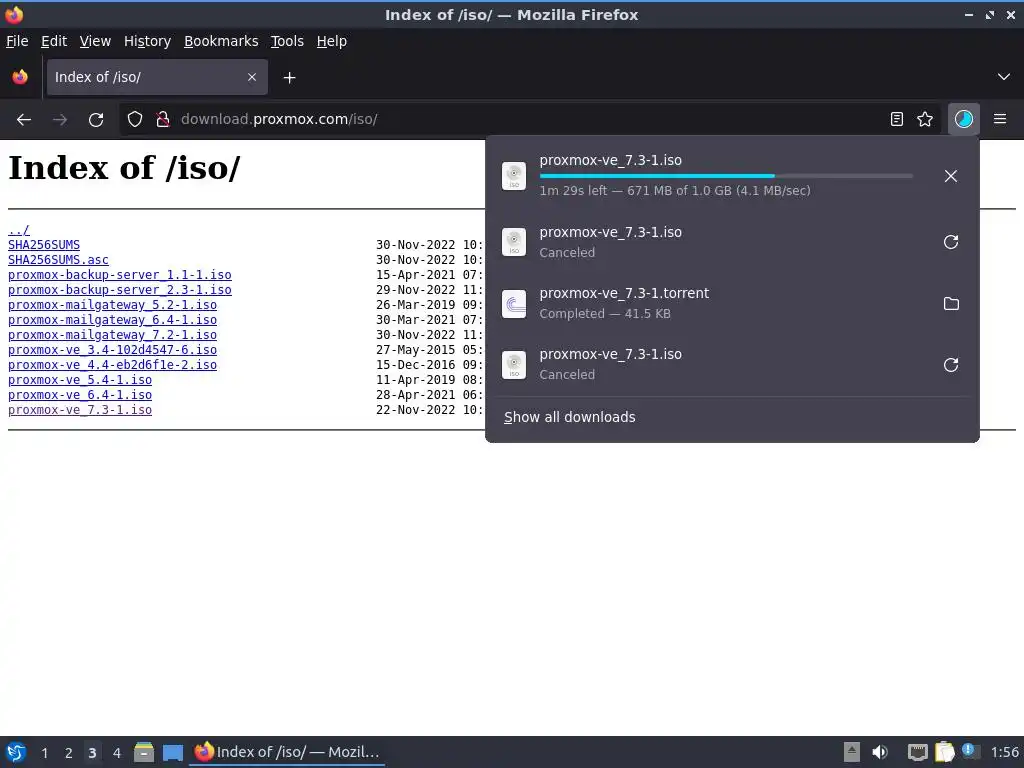The image size is (1024, 768).
Task: Open Firefox View pinned tab icon
Action: (20, 77)
